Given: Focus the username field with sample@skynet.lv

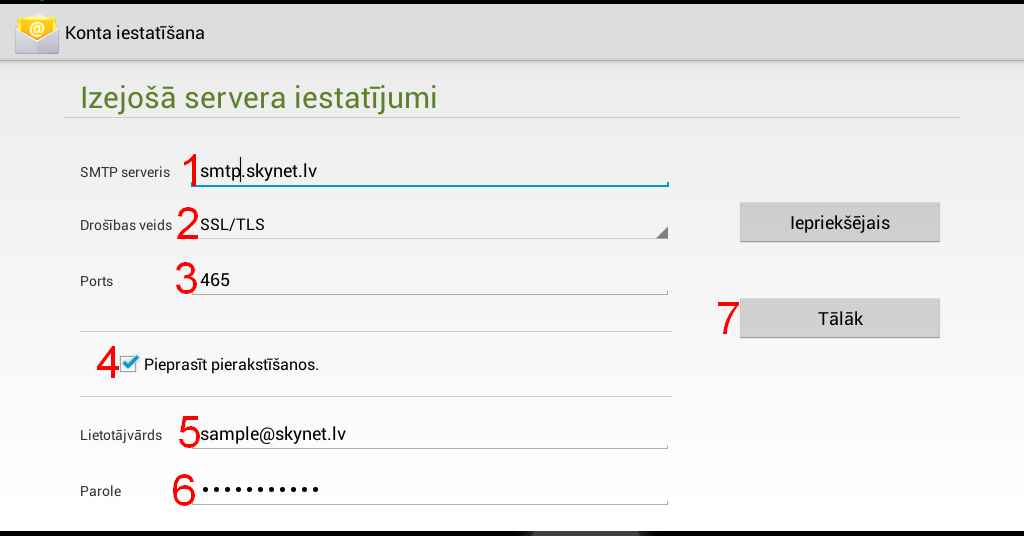Looking at the screenshot, I should pos(430,434).
